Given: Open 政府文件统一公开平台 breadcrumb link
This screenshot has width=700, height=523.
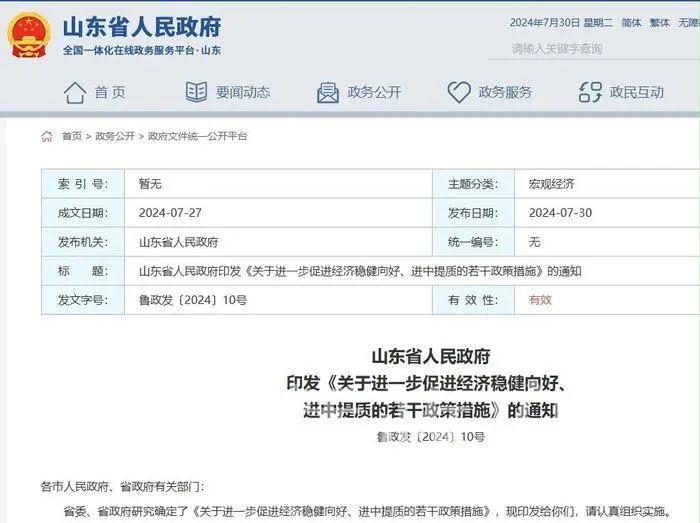Looking at the screenshot, I should pyautogui.click(x=197, y=136).
